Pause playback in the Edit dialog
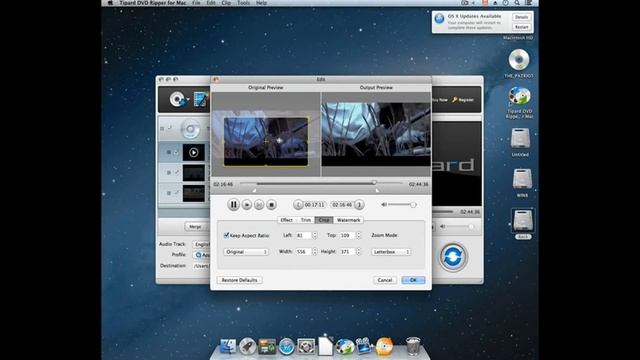The image size is (640, 360). point(233,204)
